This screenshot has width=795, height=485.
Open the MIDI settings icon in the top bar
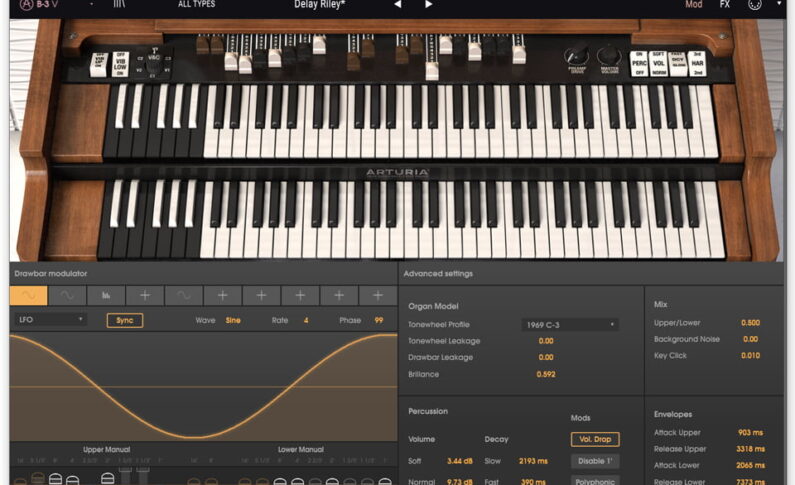755,5
